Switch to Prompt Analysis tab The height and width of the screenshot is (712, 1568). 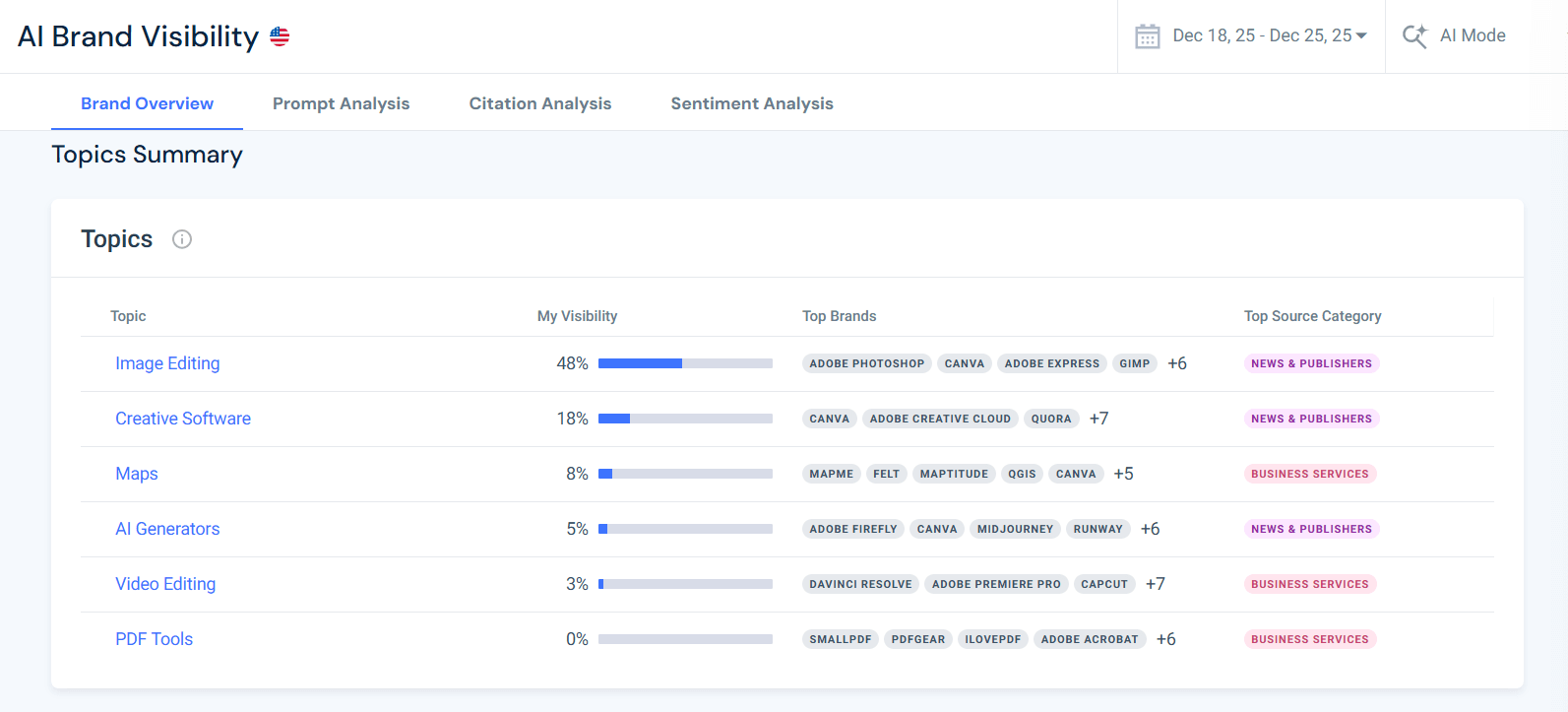pos(341,103)
